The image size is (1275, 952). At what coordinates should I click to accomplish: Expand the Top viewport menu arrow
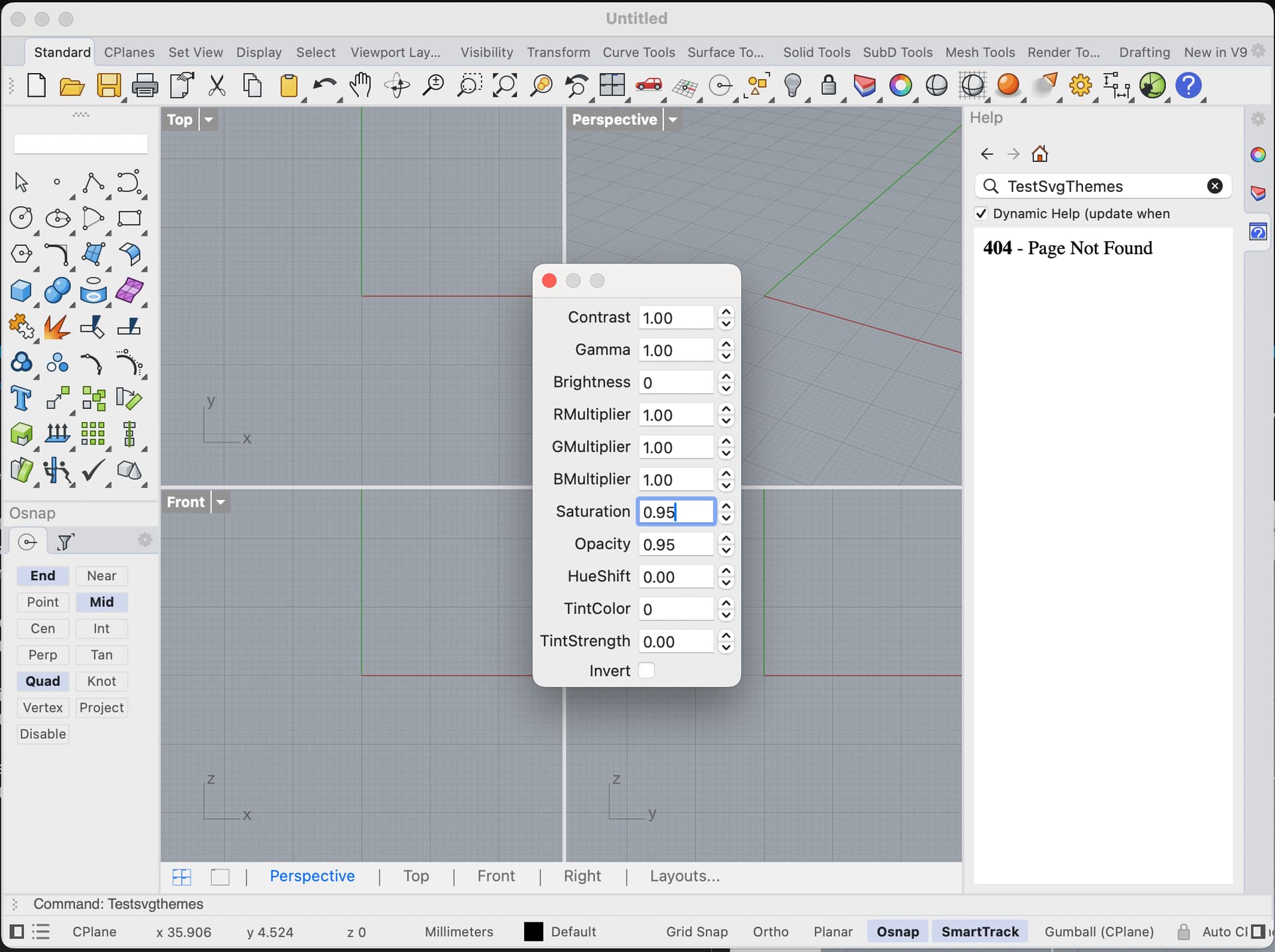pyautogui.click(x=209, y=119)
